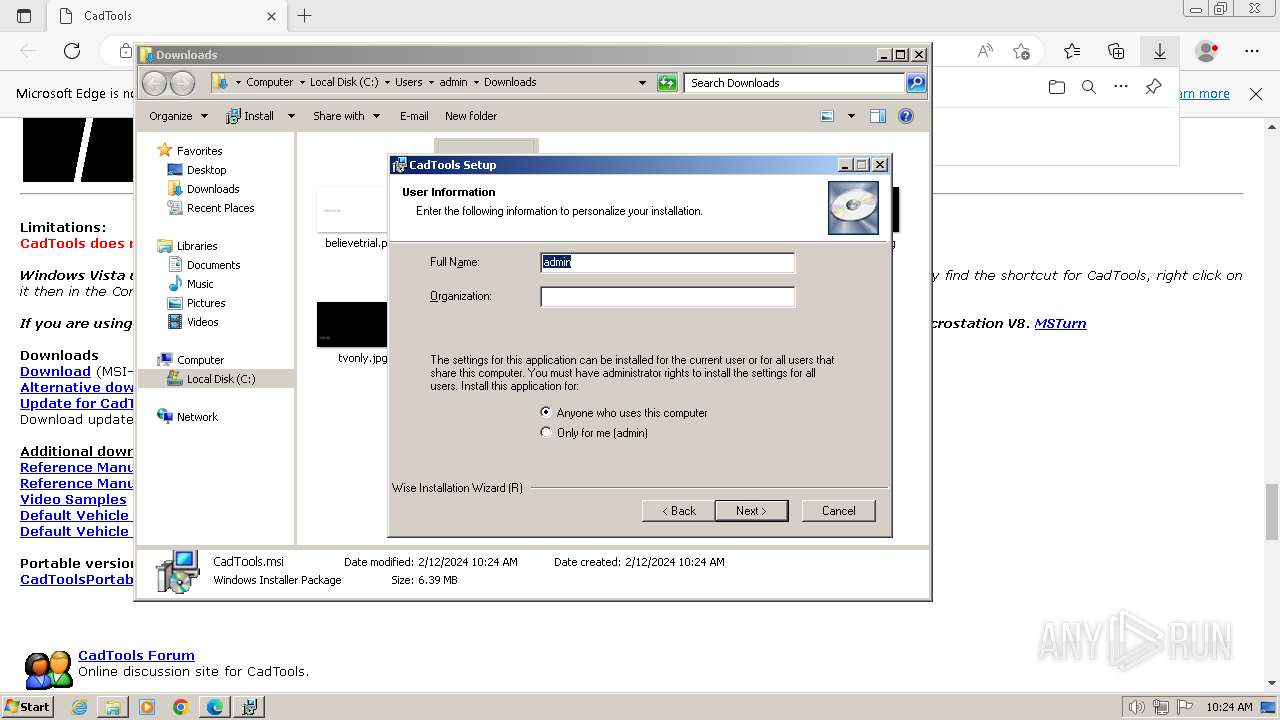Open Edge tab actions menu icon

tap(24, 16)
